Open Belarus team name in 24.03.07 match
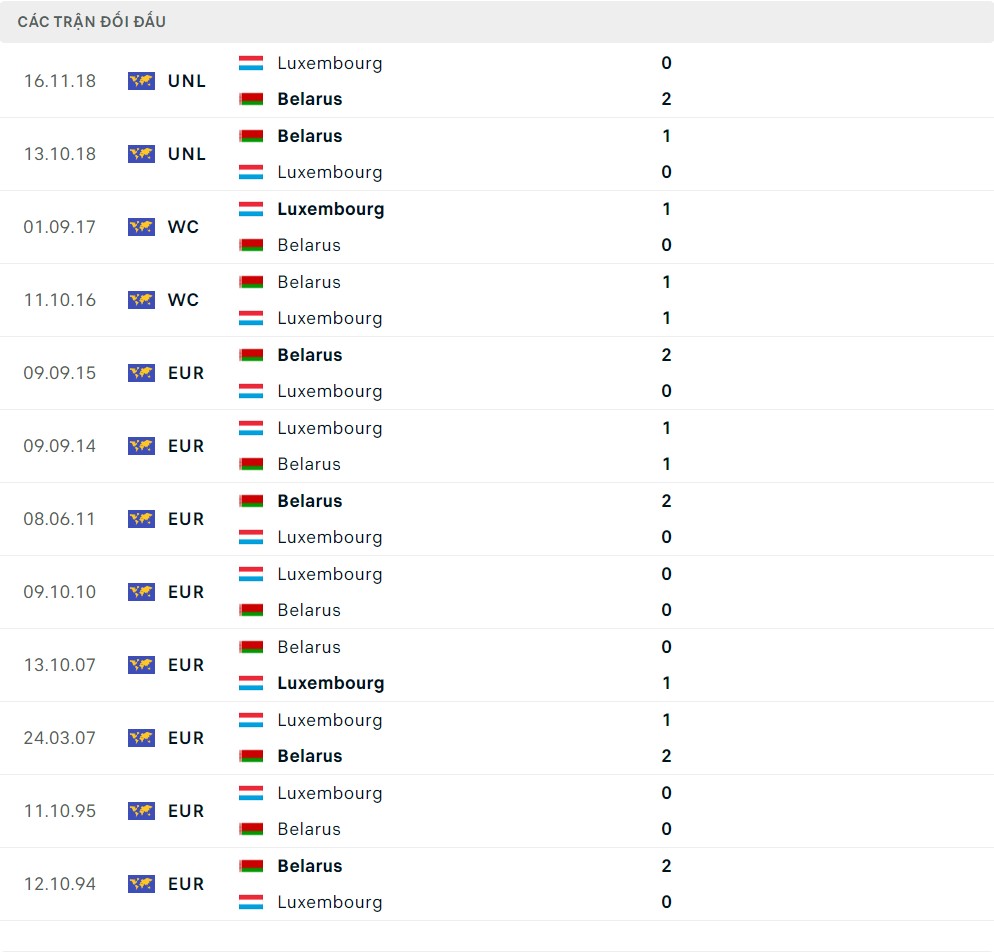The width and height of the screenshot is (994, 952). [310, 756]
